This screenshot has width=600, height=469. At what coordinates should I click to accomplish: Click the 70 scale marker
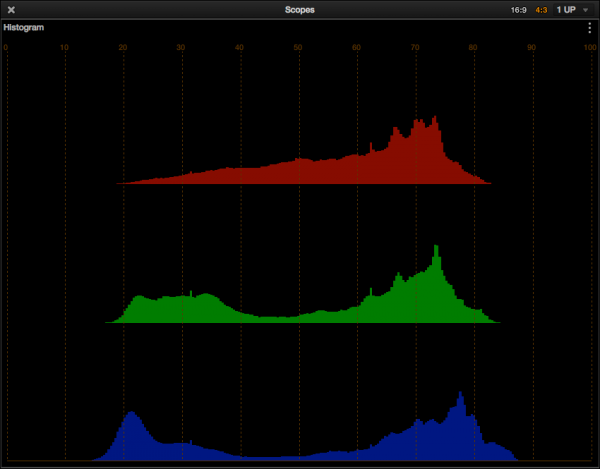pos(415,47)
